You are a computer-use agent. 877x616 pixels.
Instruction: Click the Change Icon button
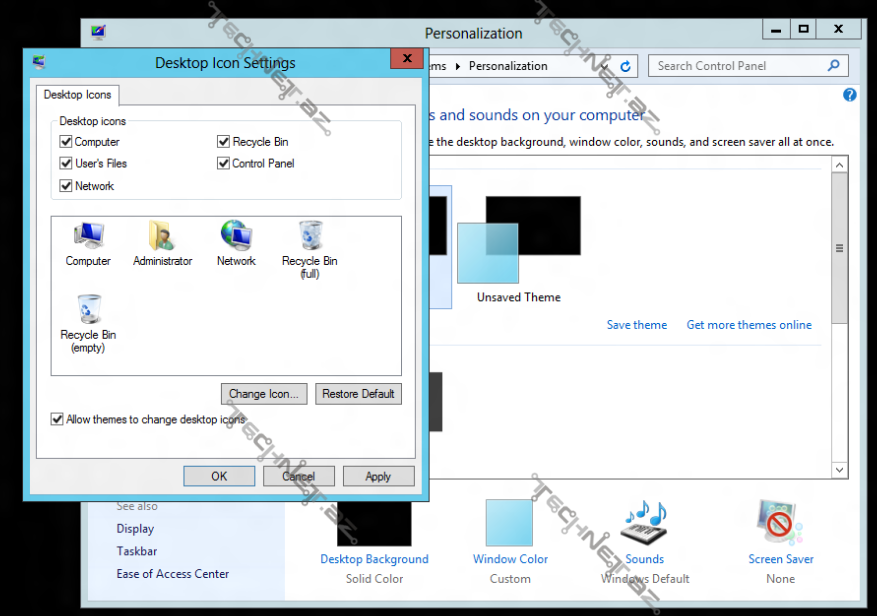(263, 393)
